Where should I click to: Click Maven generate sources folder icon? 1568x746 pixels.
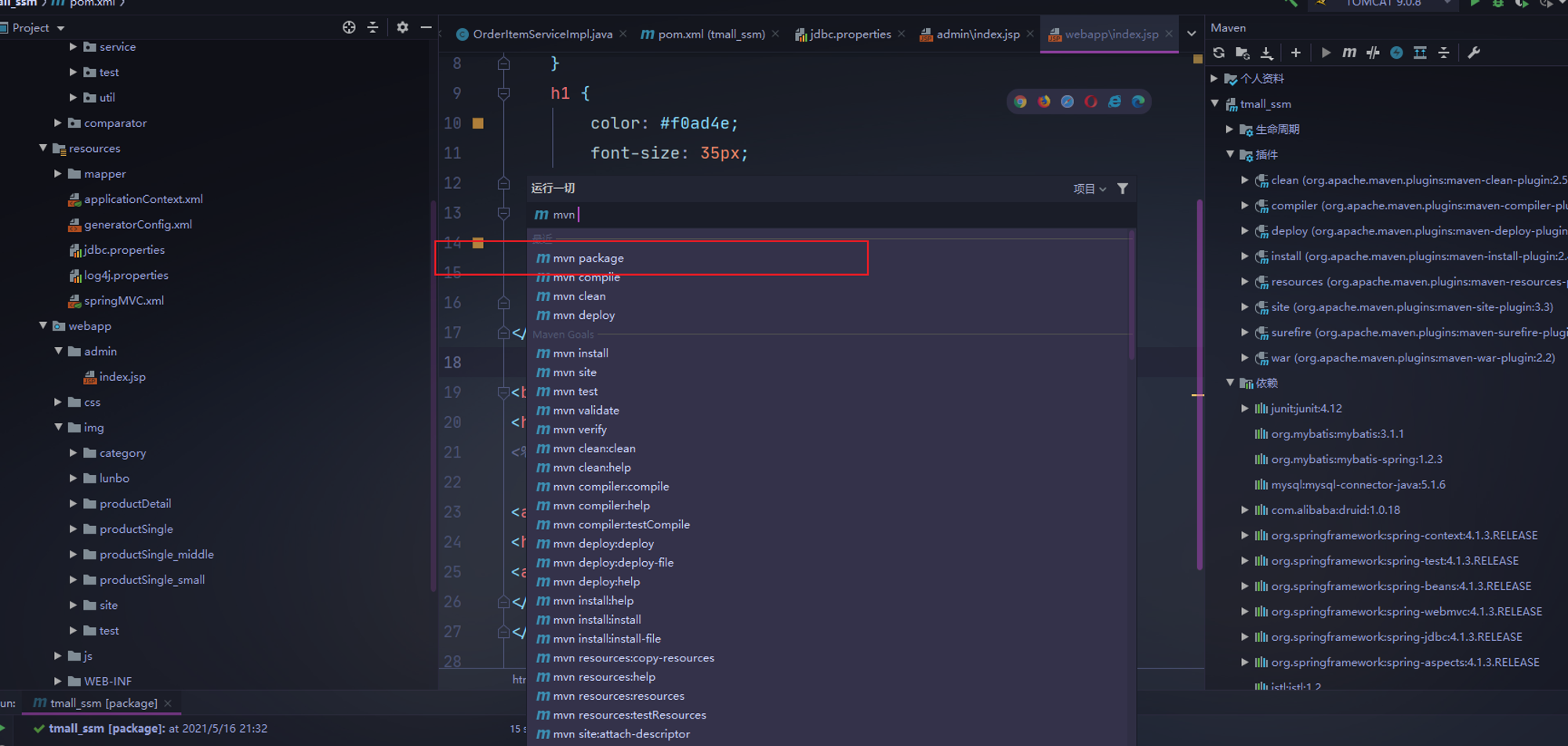pyautogui.click(x=1243, y=53)
